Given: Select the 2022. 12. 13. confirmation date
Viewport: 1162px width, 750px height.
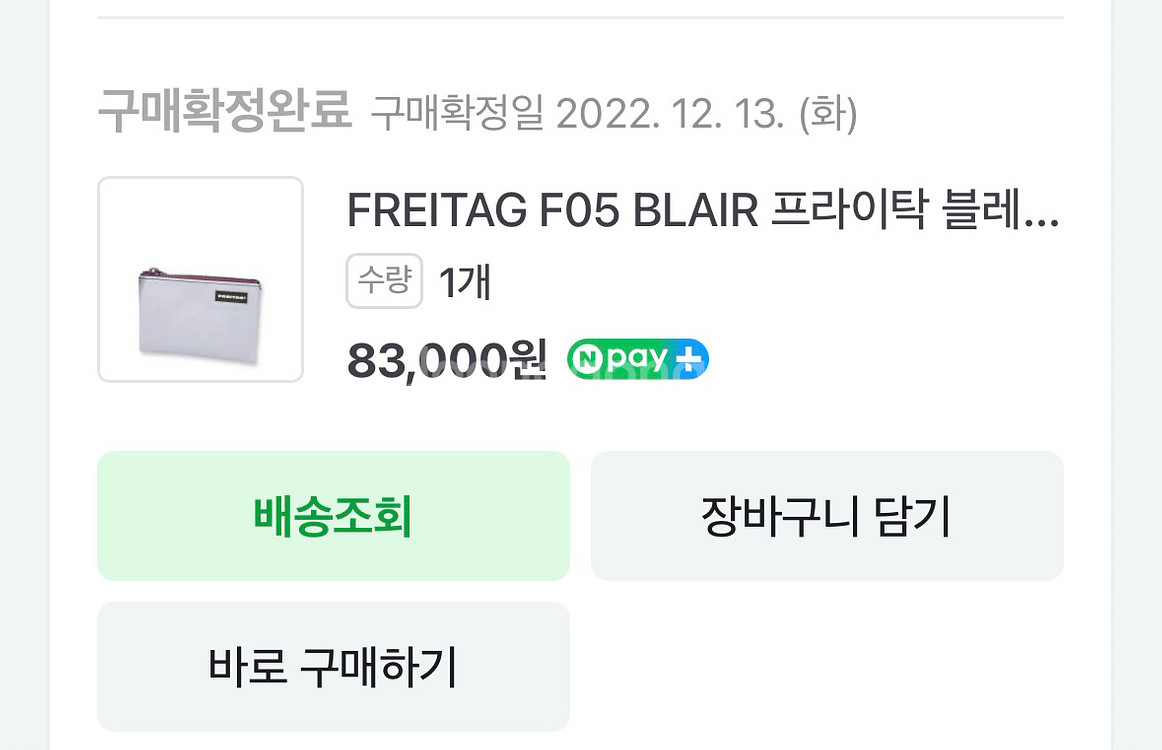Looking at the screenshot, I should click(670, 114).
